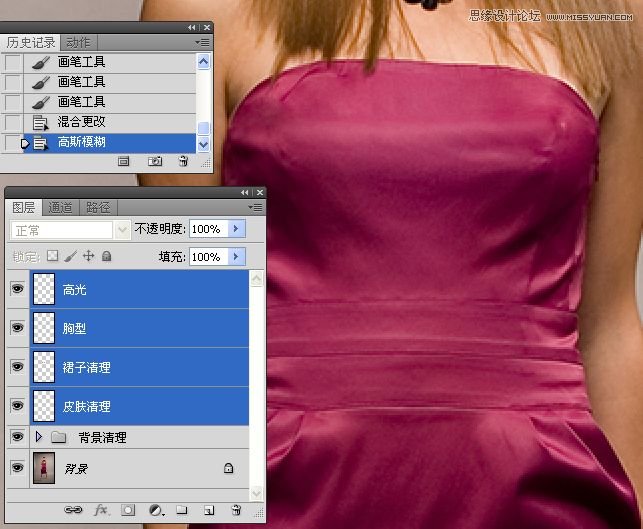The width and height of the screenshot is (643, 529).
Task: Lock all padlock icon
Action: 107,256
